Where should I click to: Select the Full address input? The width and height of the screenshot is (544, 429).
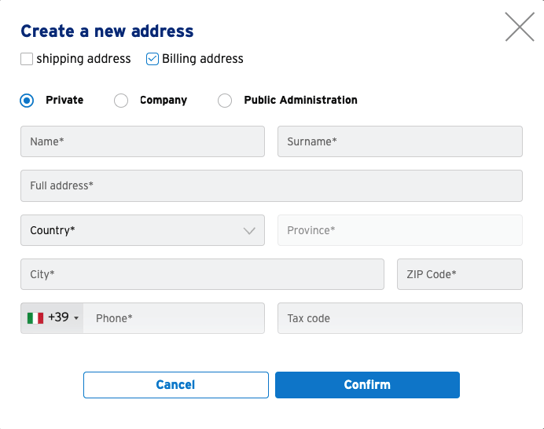pyautogui.click(x=272, y=186)
